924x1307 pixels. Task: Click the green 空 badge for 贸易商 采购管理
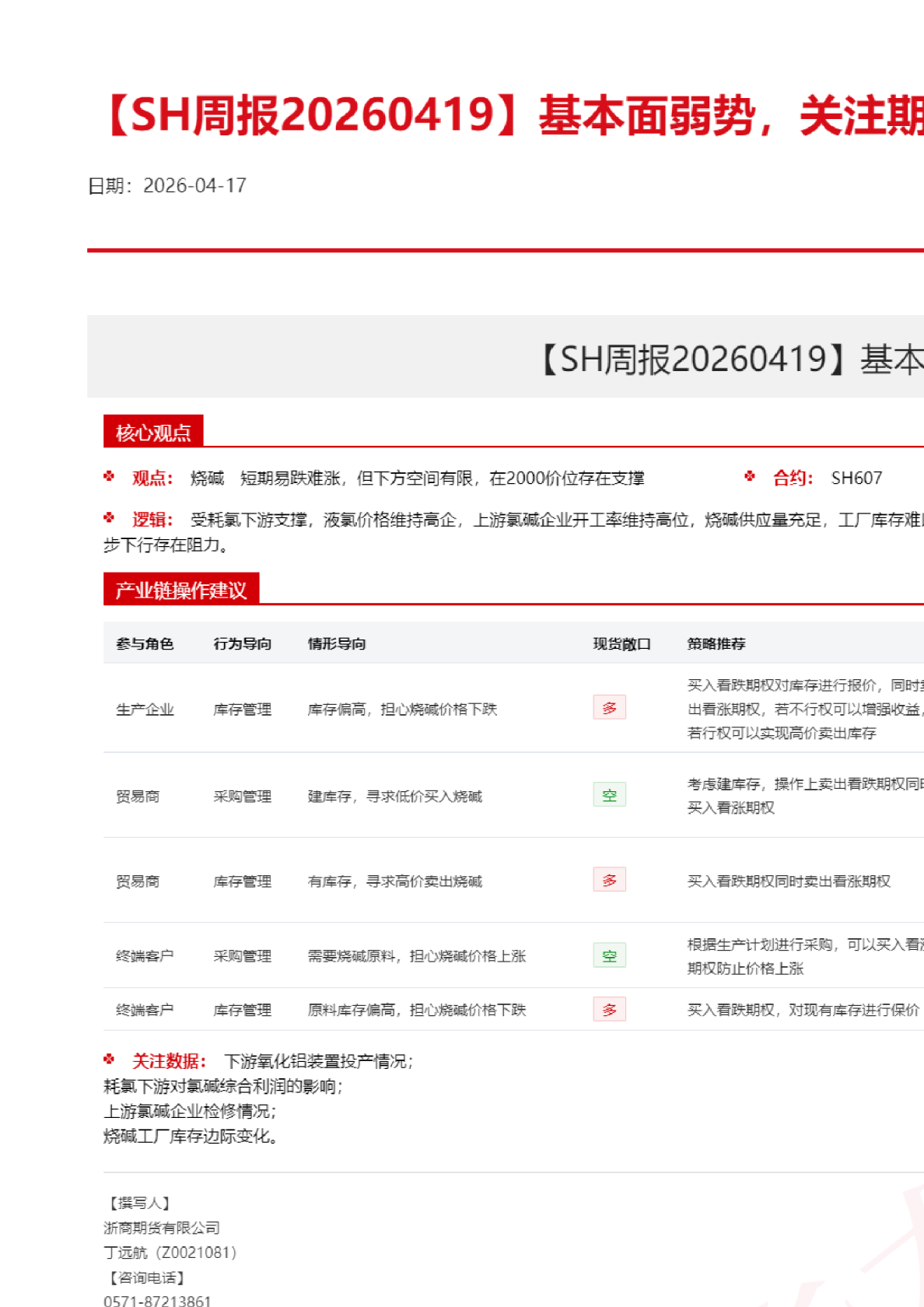click(609, 795)
